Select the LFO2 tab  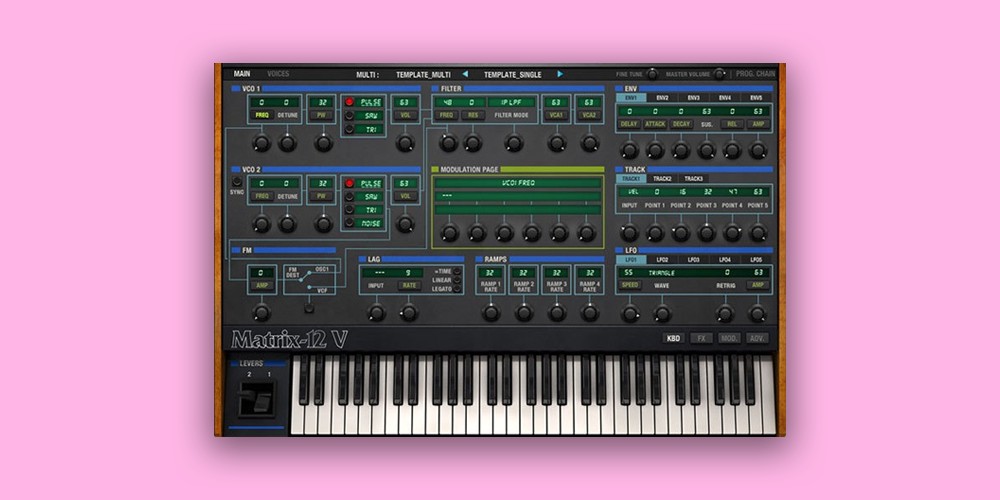(662, 259)
